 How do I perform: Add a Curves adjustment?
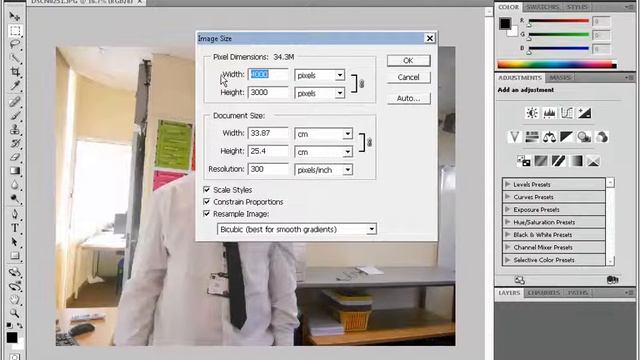[567, 113]
